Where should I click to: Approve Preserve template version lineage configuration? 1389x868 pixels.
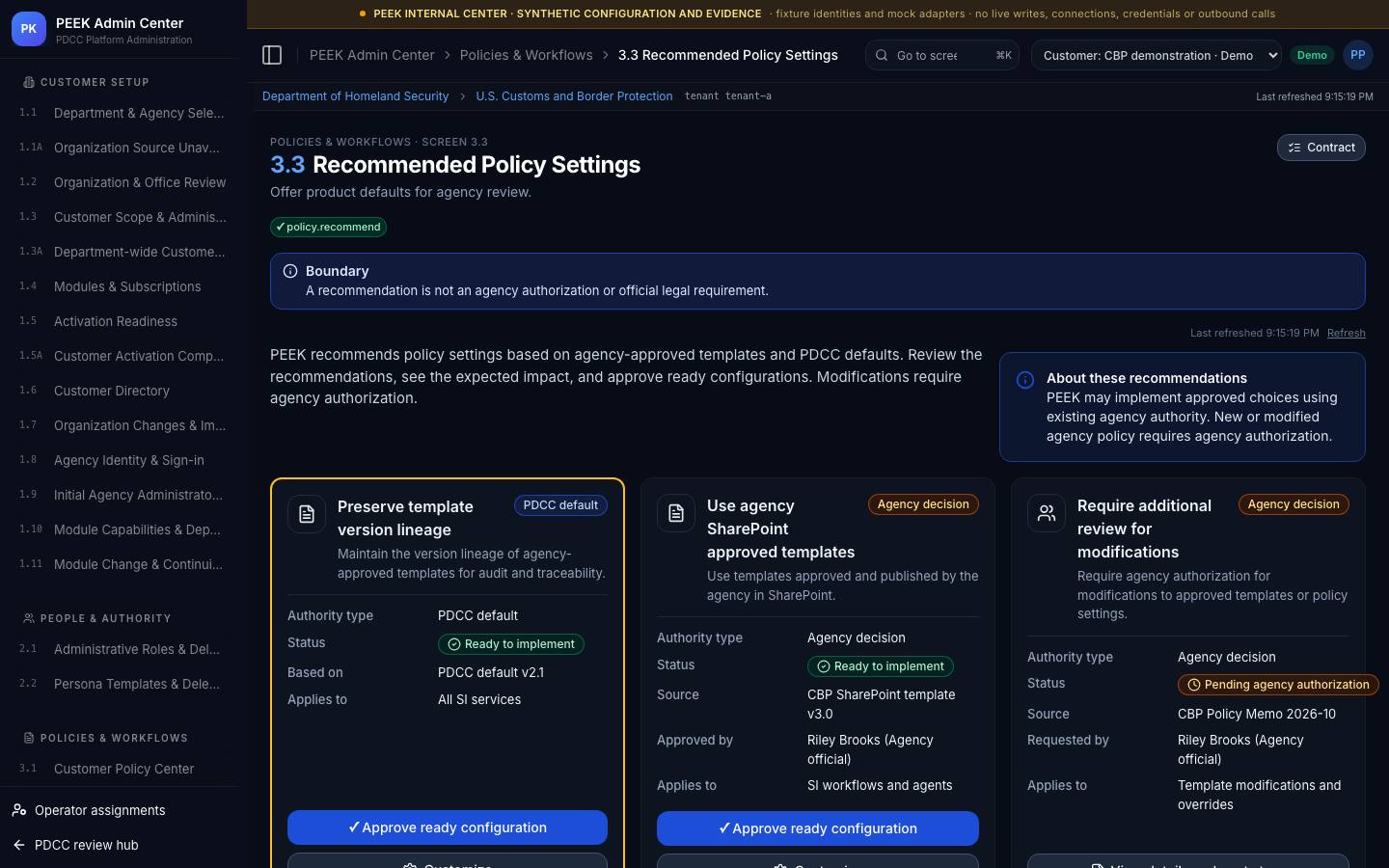(448, 827)
